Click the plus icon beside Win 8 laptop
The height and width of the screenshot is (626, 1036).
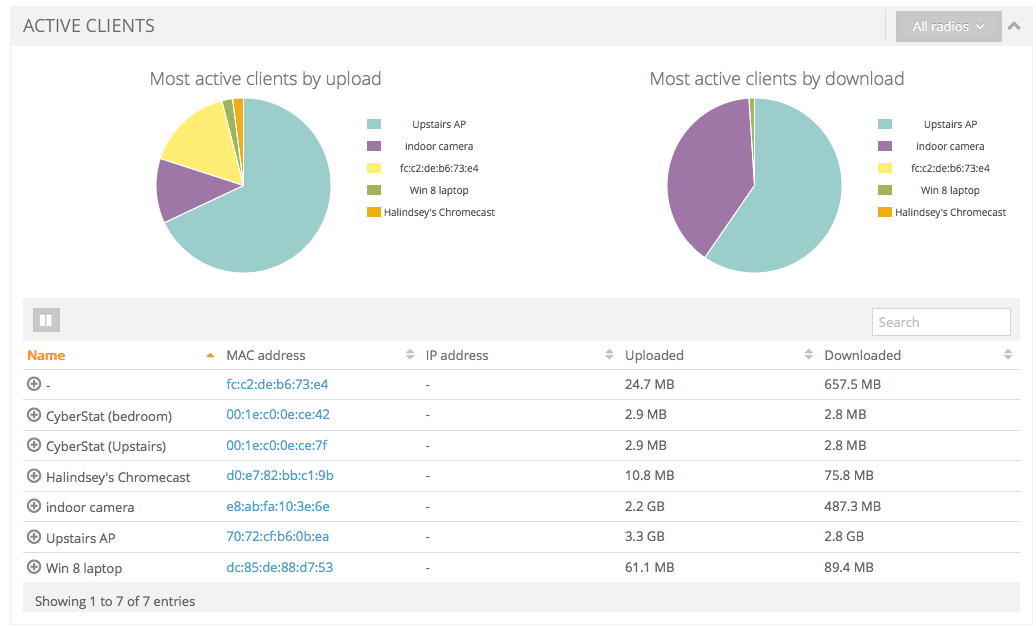point(34,567)
